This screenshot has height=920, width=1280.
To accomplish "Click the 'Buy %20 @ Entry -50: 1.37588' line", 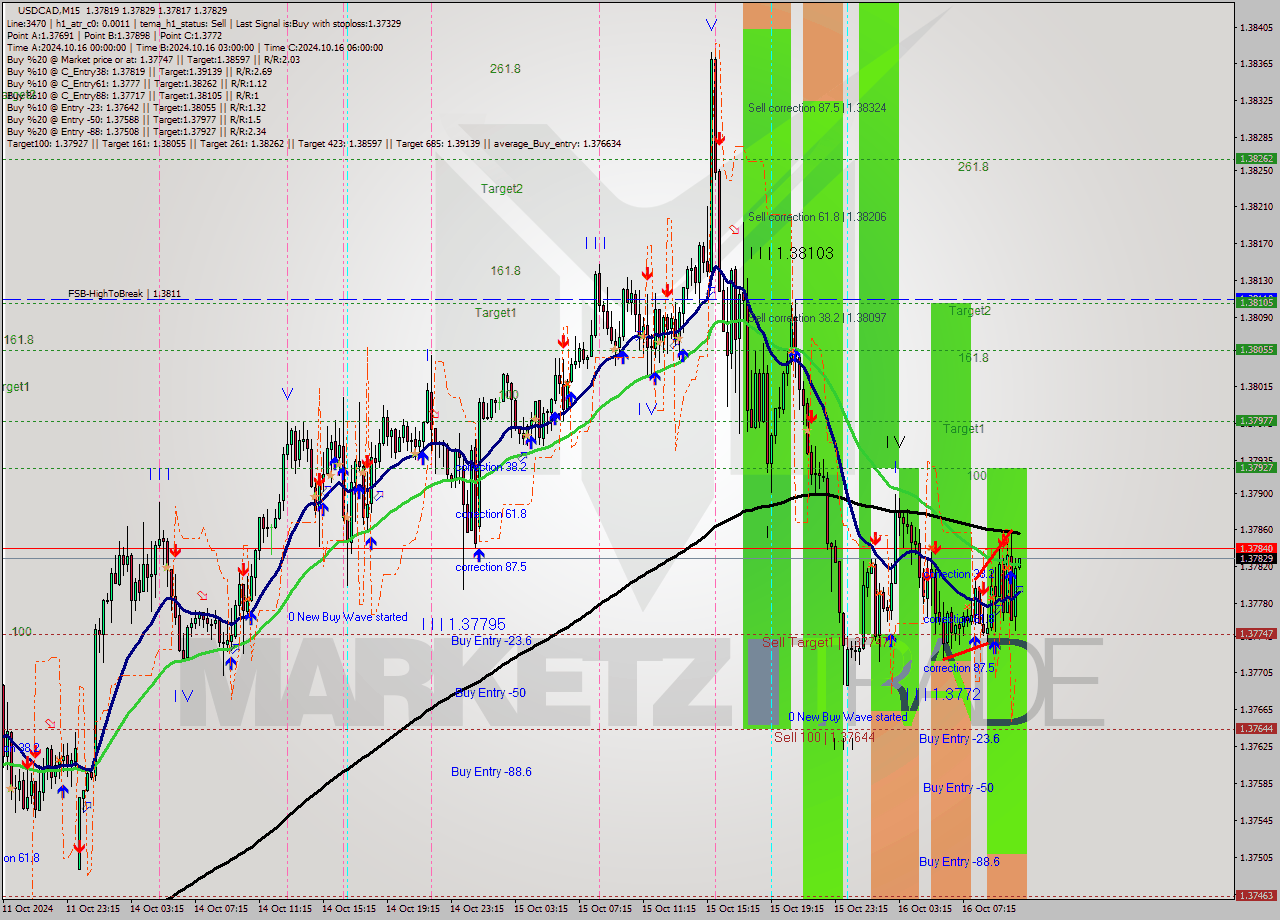I will pos(136,119).
